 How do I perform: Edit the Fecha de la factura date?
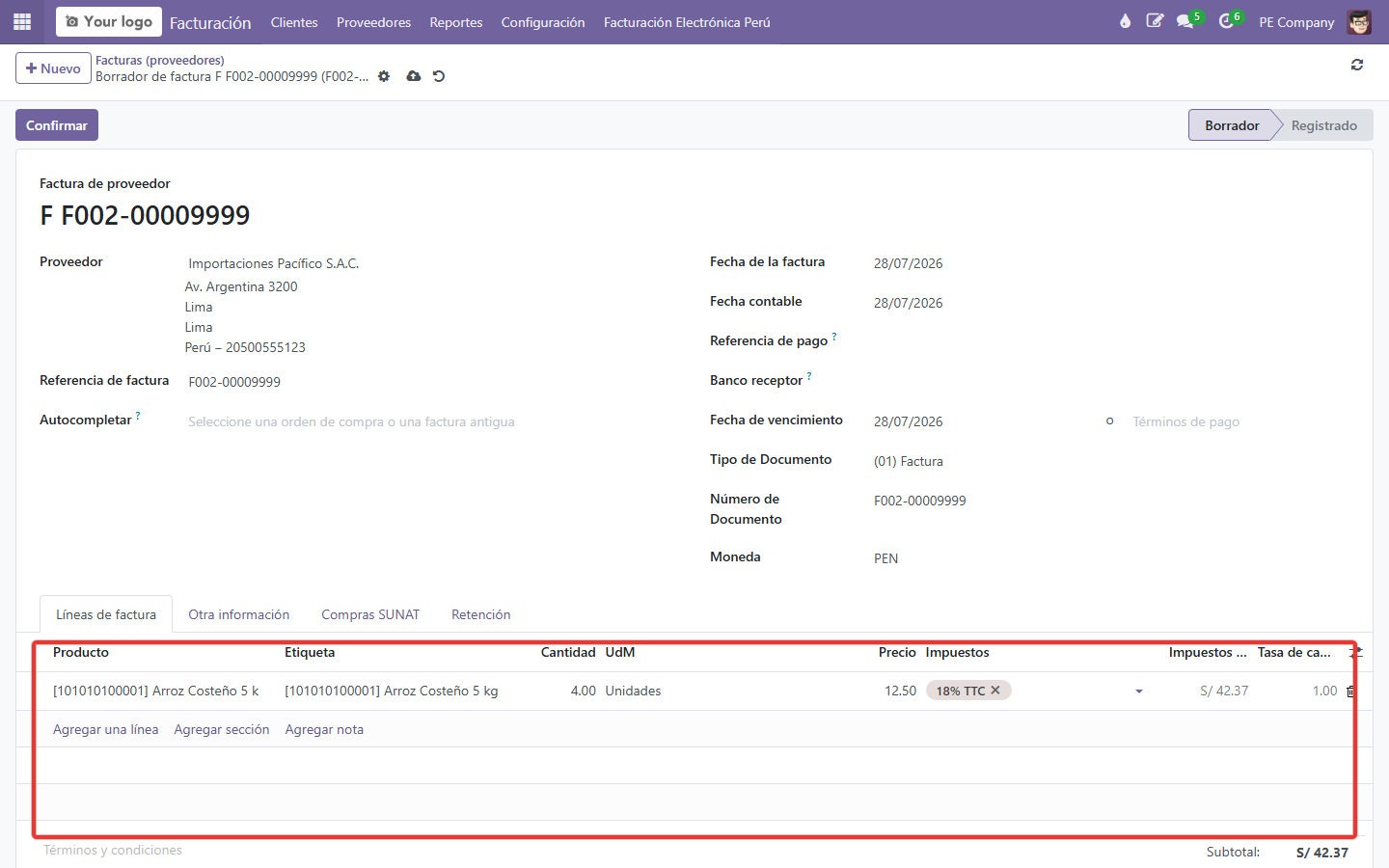(1109, 263)
